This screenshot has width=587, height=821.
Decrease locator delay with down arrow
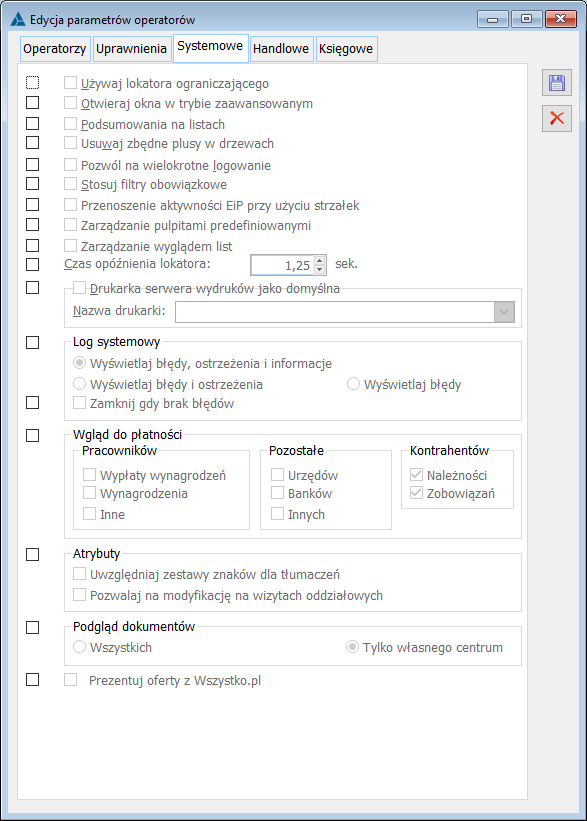319,269
